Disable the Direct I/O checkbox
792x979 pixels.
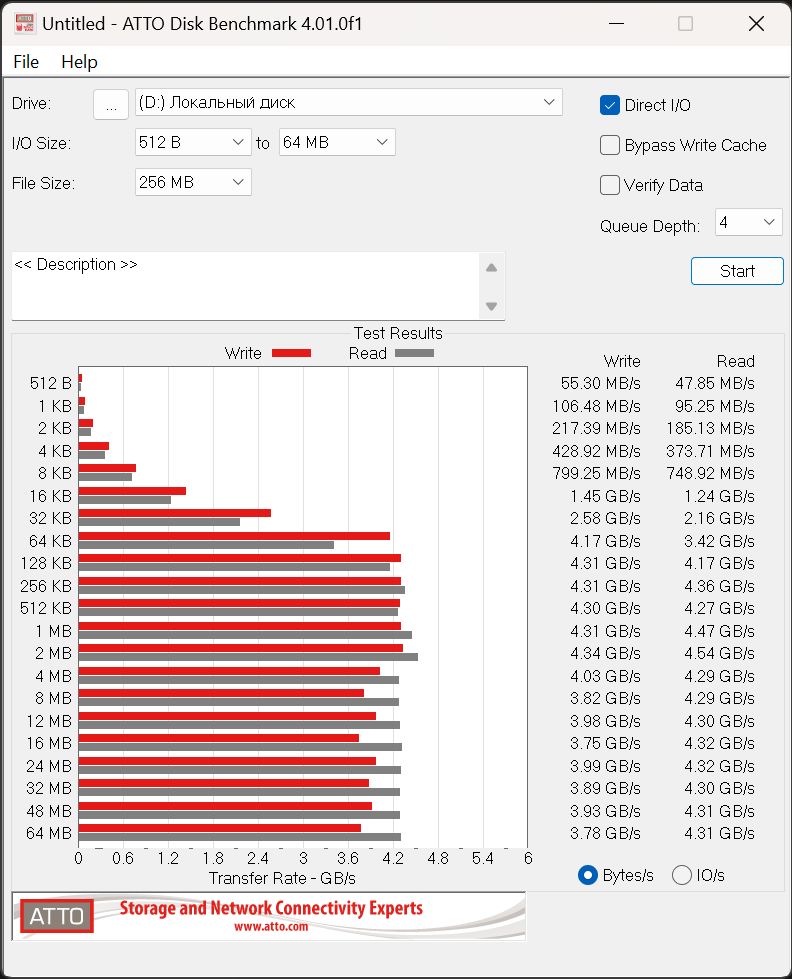pyautogui.click(x=610, y=105)
